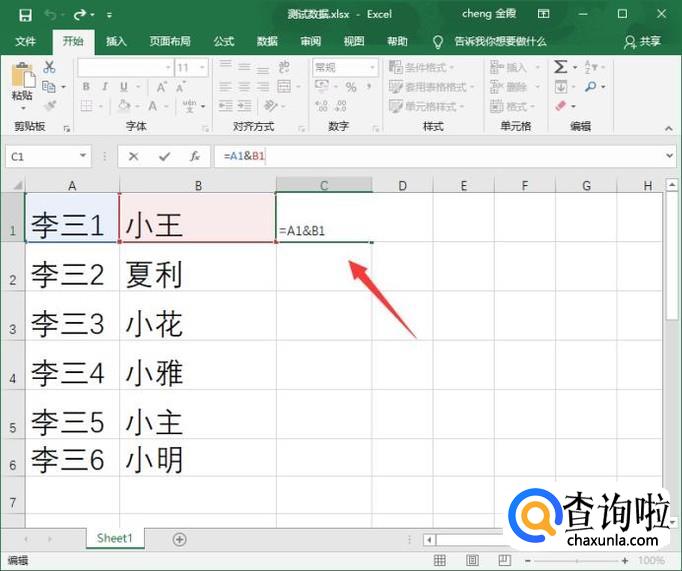Open the 插入 (Insert) ribbon tab
The width and height of the screenshot is (682, 571).
[x=117, y=41]
